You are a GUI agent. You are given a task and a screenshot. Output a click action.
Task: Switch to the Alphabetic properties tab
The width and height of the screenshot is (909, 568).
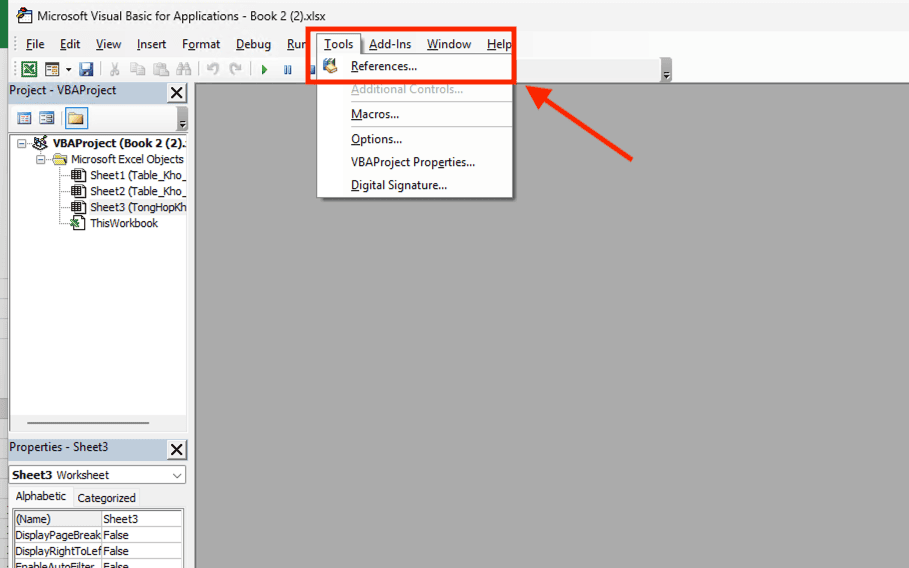[41, 497]
